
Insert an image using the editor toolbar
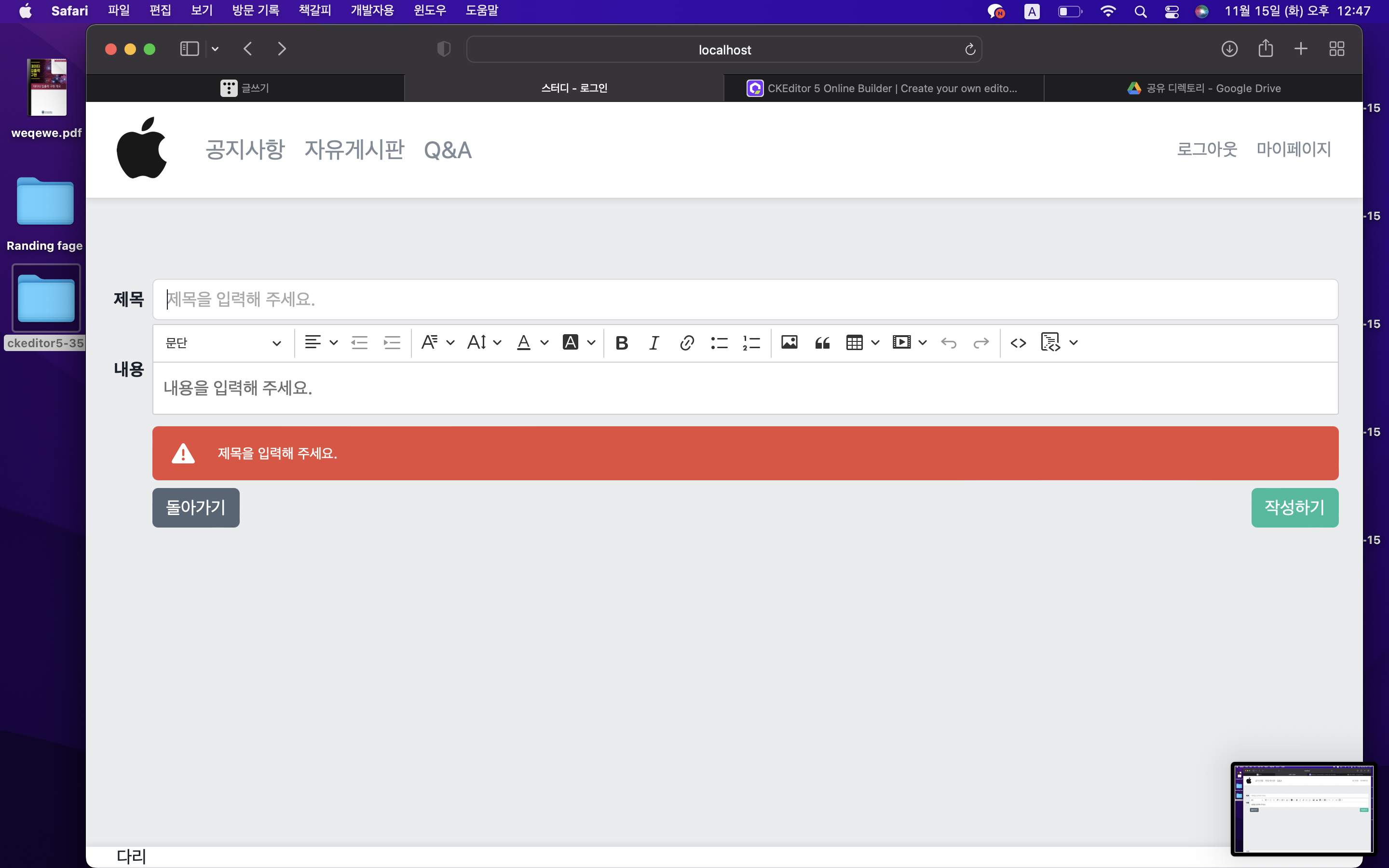[789, 343]
